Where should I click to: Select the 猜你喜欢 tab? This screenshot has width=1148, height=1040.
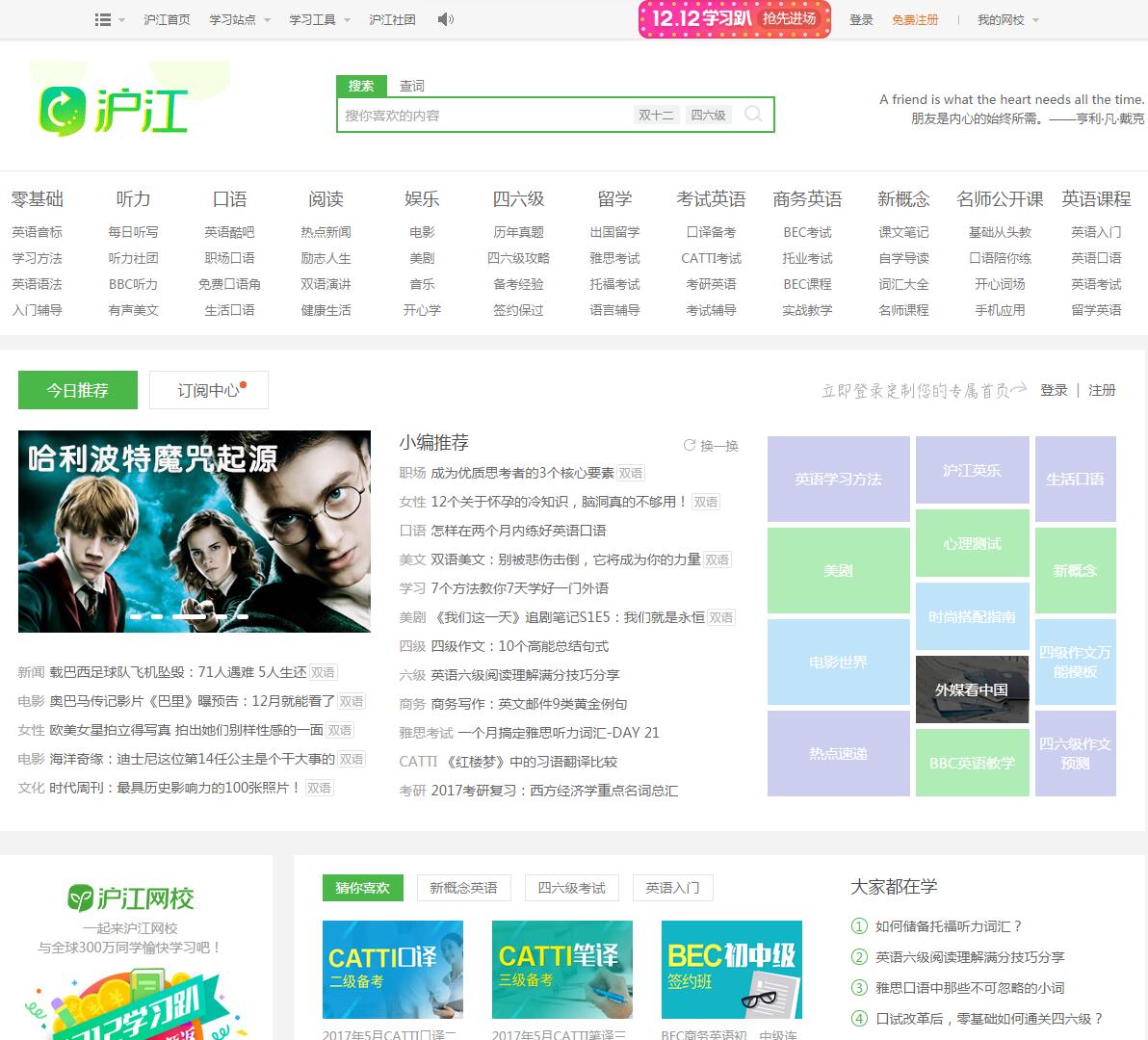click(x=362, y=888)
